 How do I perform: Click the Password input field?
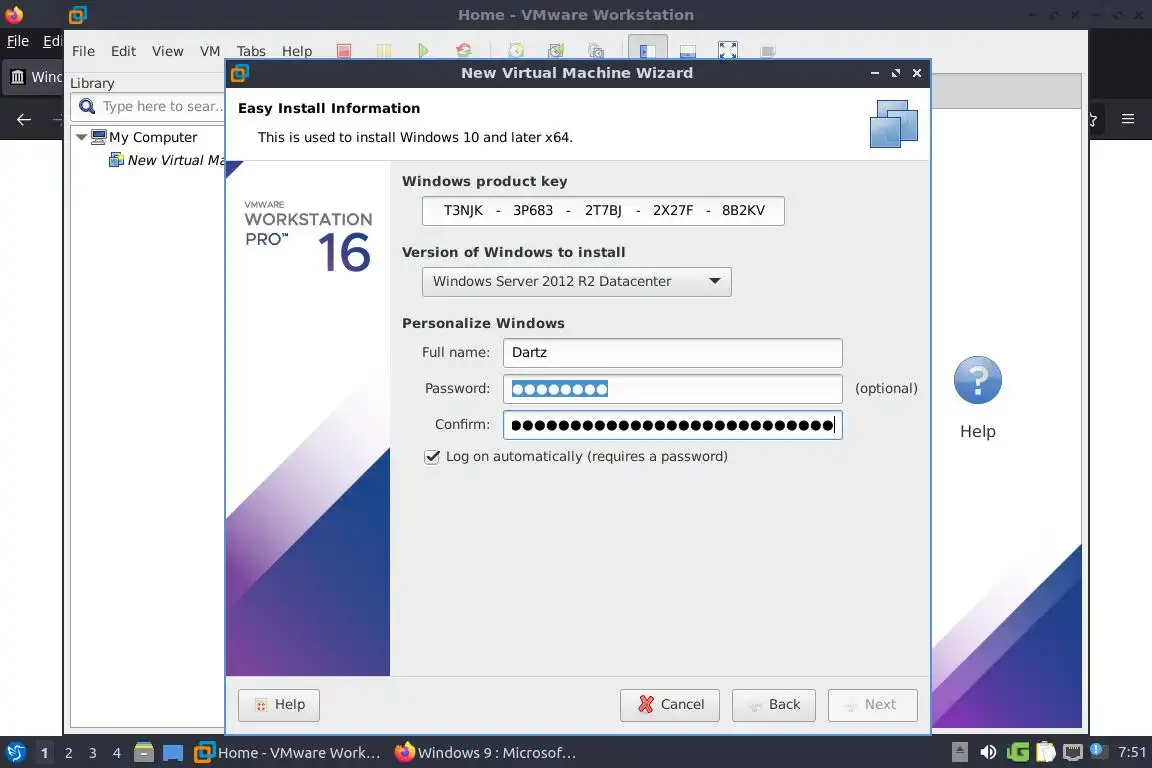point(672,389)
